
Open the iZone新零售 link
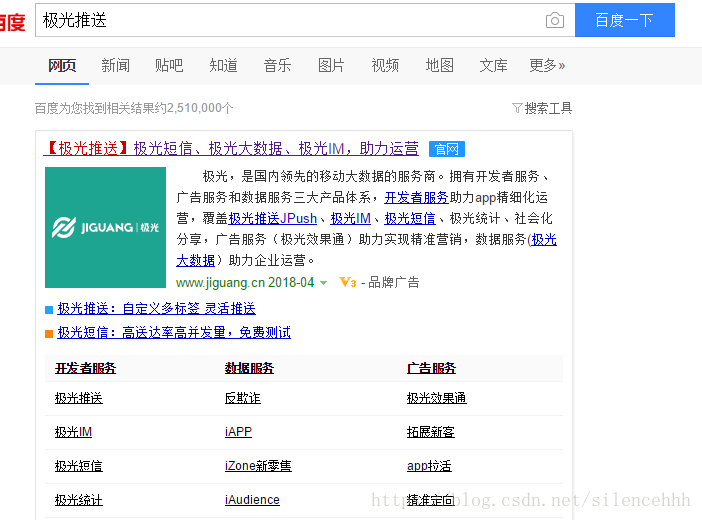point(258,466)
